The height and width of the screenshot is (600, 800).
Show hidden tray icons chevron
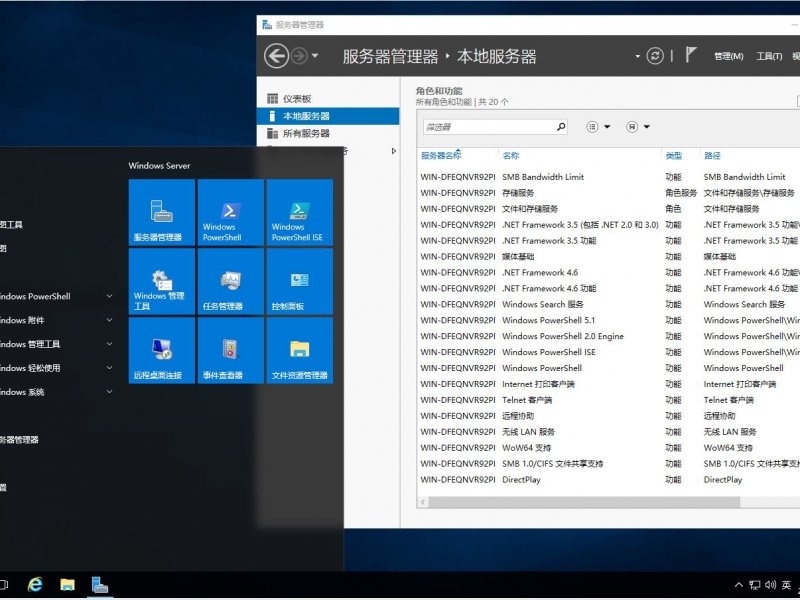tap(739, 585)
